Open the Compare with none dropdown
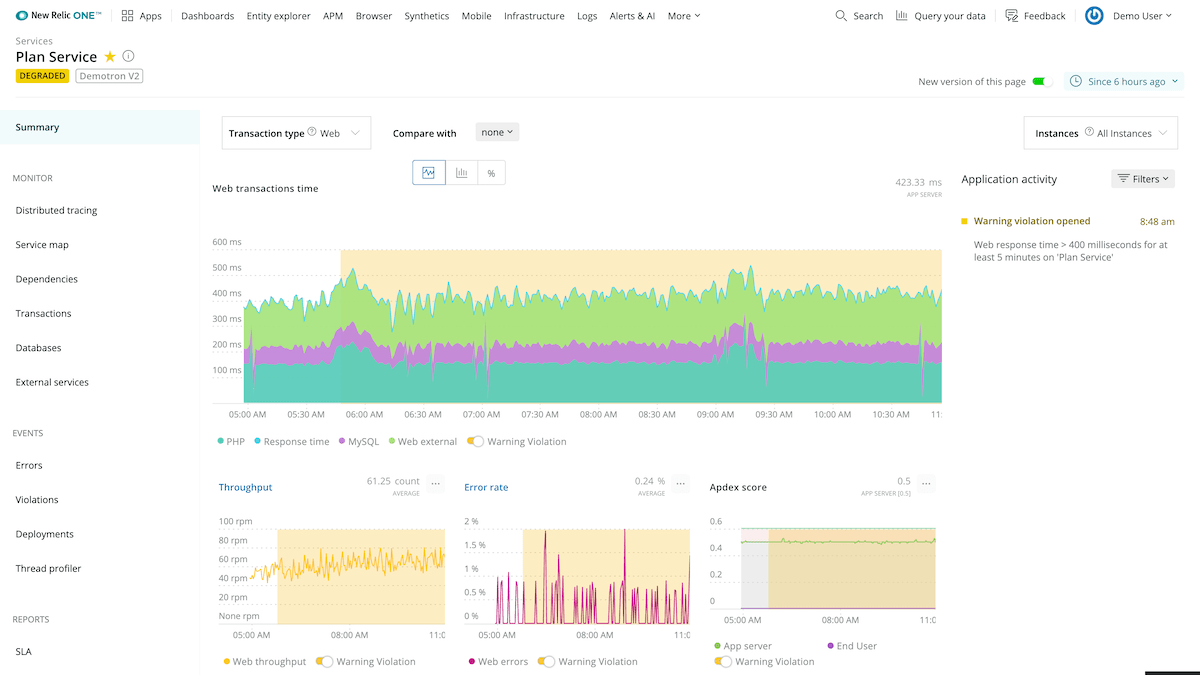Viewport: 1200px width, 675px height. click(497, 132)
